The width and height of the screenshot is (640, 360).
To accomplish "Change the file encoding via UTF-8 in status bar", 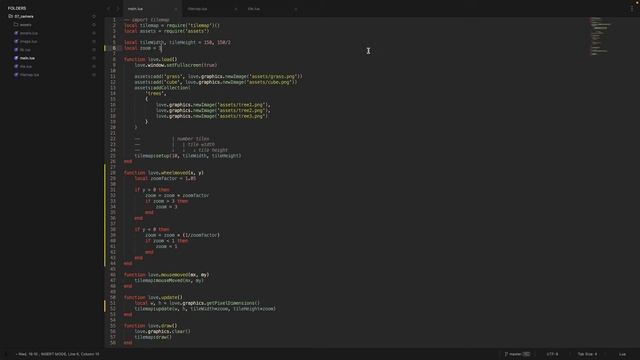I will tap(552, 354).
